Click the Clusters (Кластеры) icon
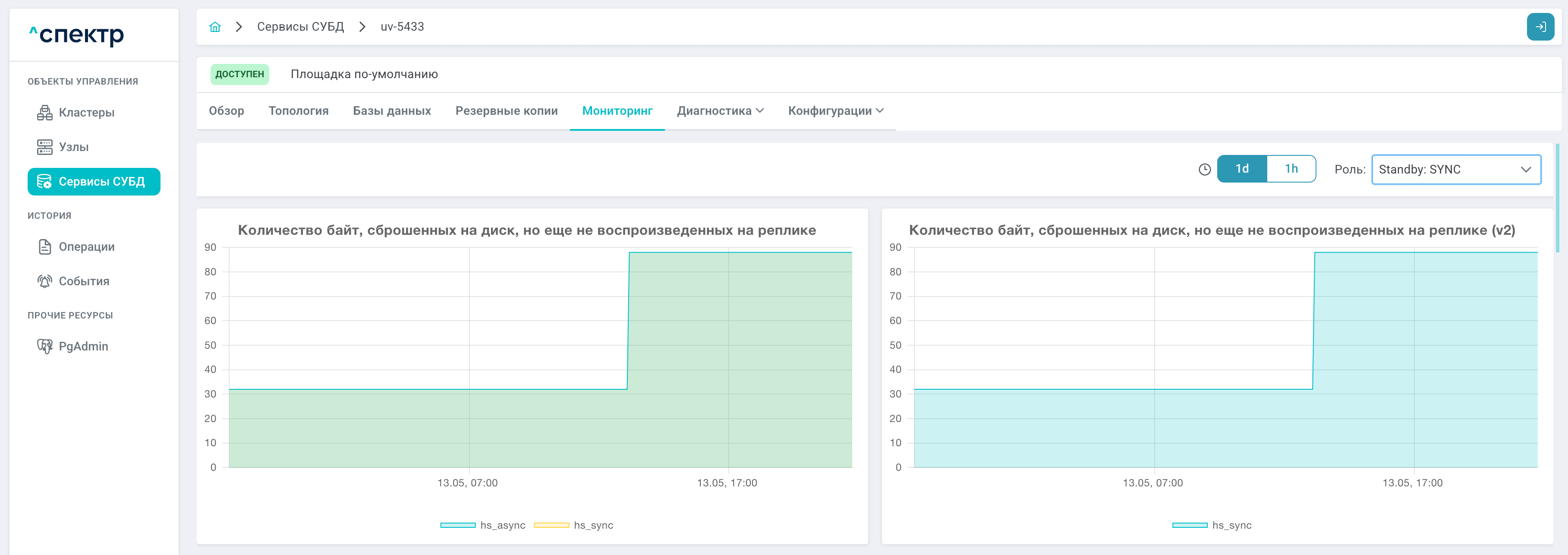Image resolution: width=1568 pixels, height=555 pixels. (x=44, y=113)
